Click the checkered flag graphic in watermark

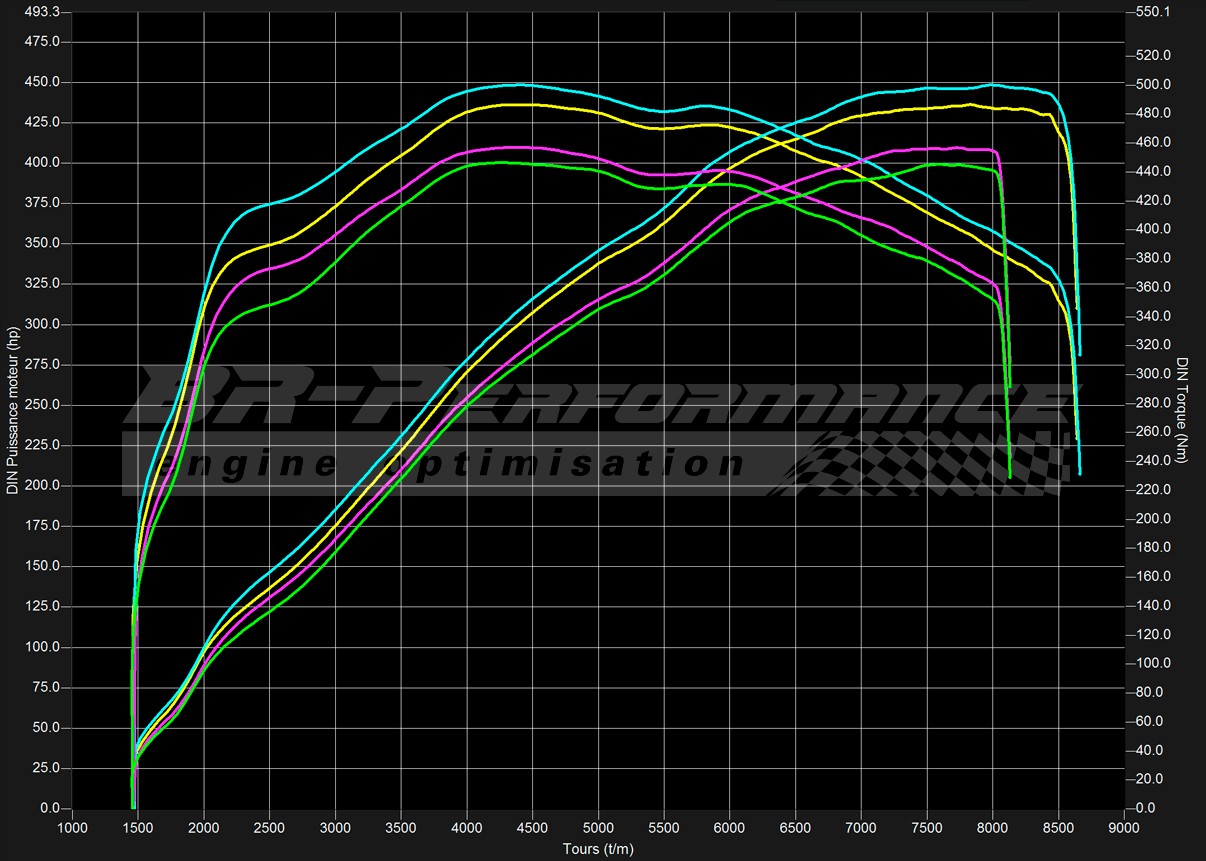click(x=920, y=464)
